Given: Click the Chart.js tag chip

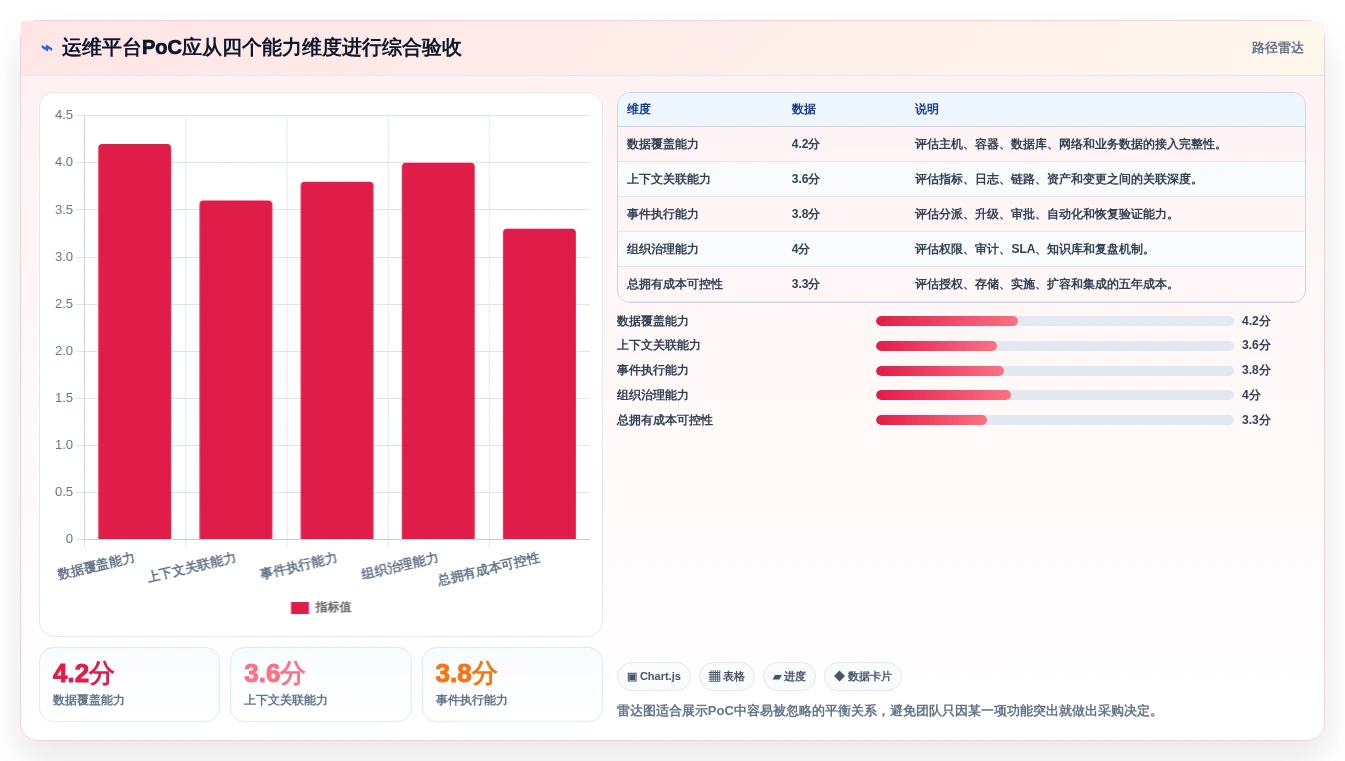Looking at the screenshot, I should (654, 677).
